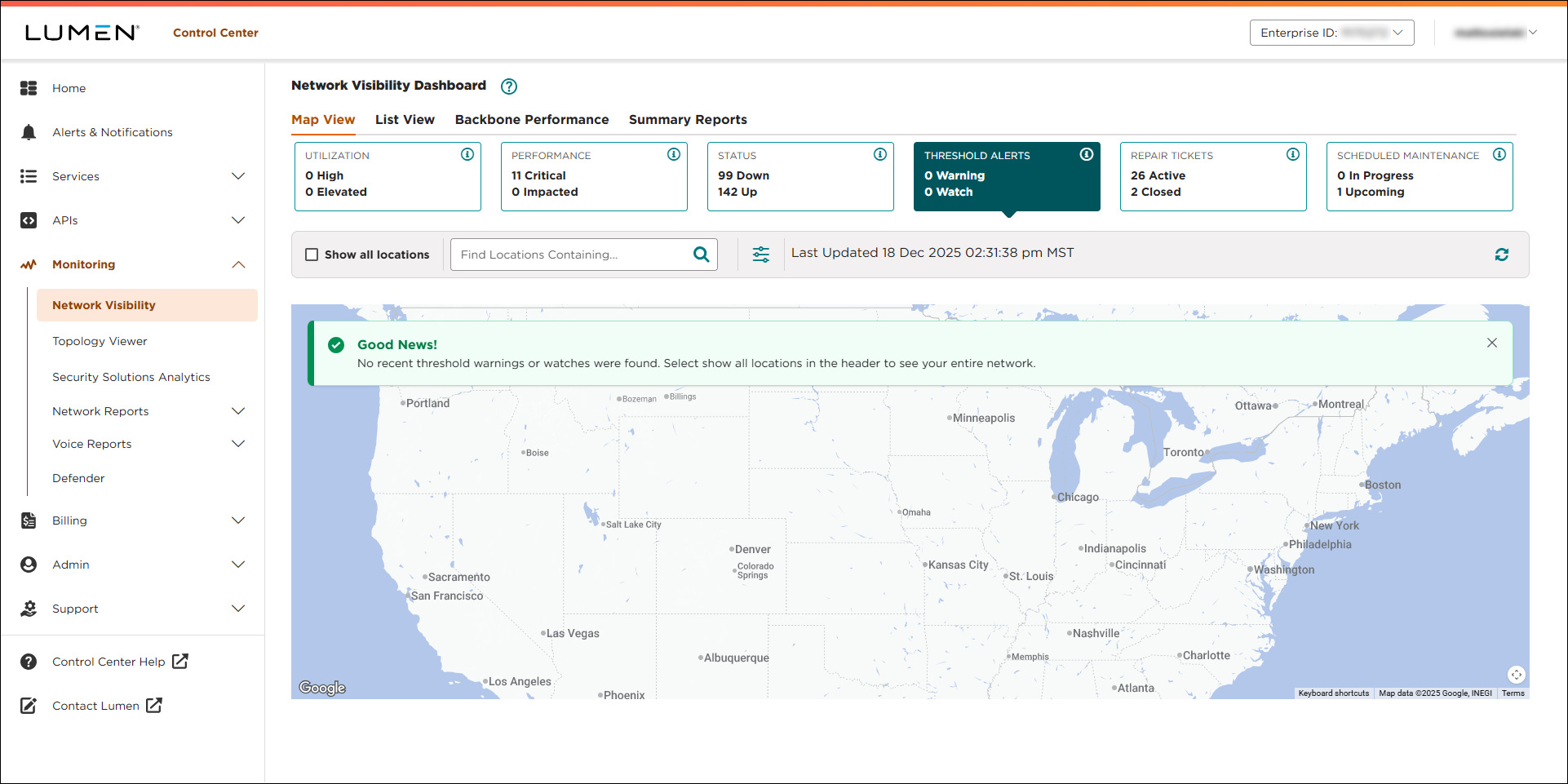Open the dashboard help question mark icon
1568x784 pixels.
click(x=508, y=86)
